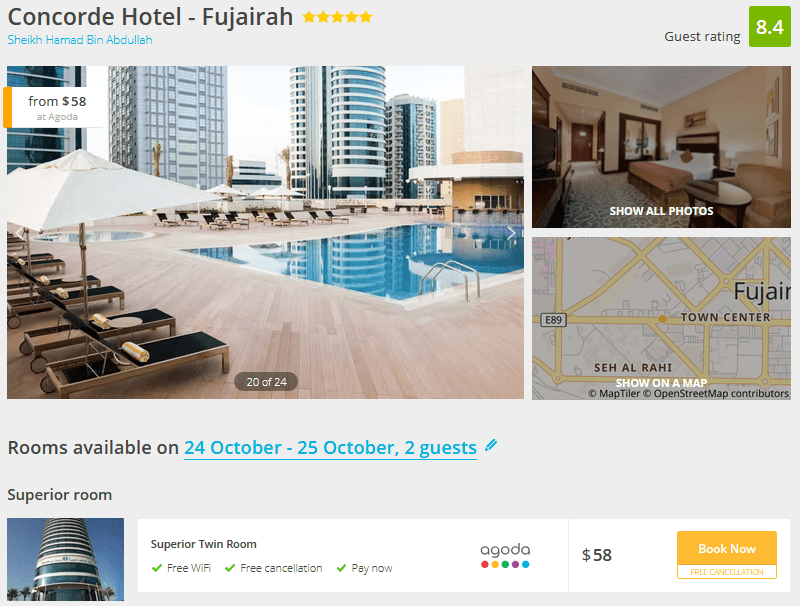Click the Free cancellation checkmark icon
The image size is (800, 606).
230,568
